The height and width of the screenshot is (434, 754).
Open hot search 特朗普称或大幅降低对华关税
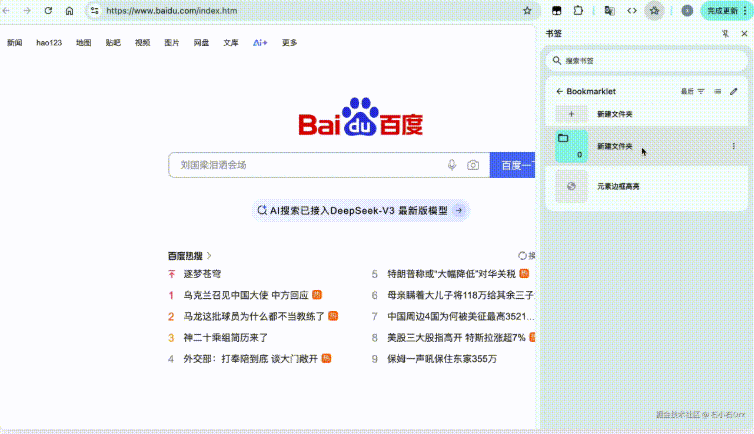click(452, 274)
